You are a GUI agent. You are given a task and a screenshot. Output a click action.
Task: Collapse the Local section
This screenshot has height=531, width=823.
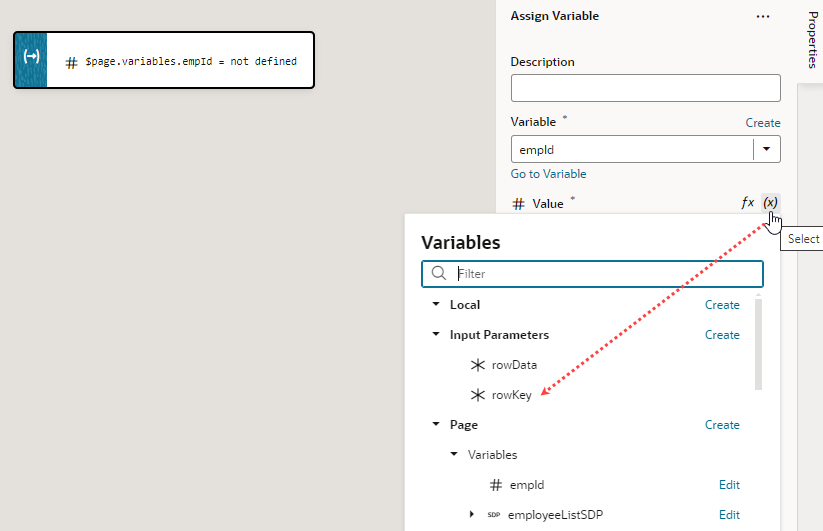pyautogui.click(x=436, y=304)
